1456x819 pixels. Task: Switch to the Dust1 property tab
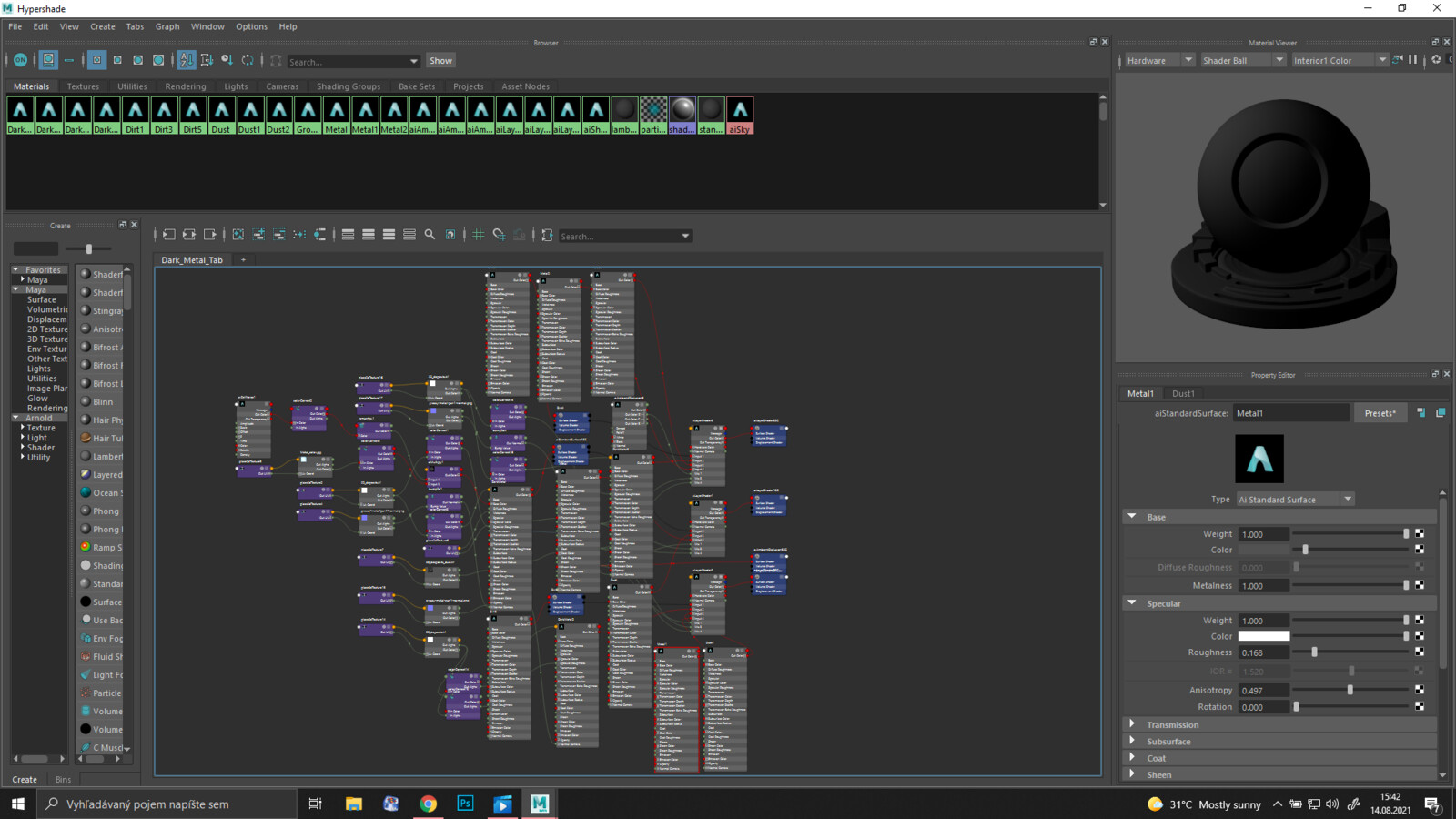click(x=1183, y=393)
